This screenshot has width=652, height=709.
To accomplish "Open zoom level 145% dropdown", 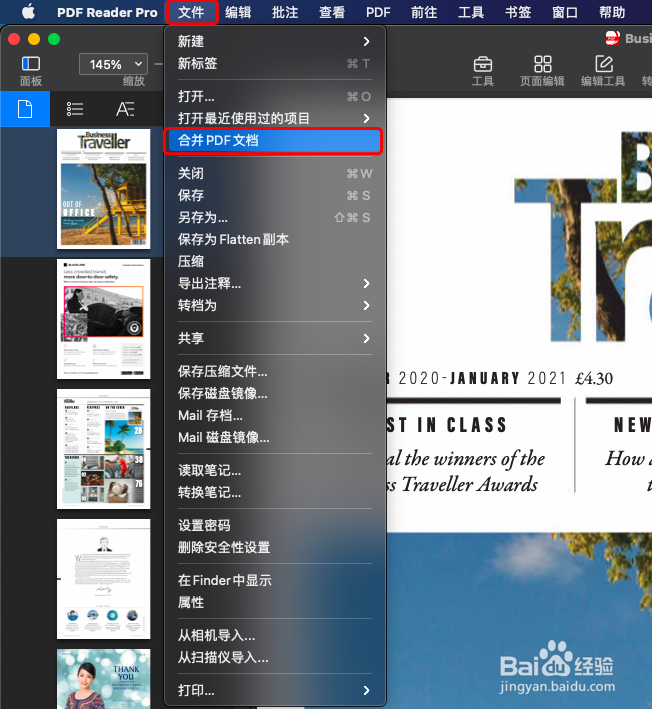I will click(113, 64).
